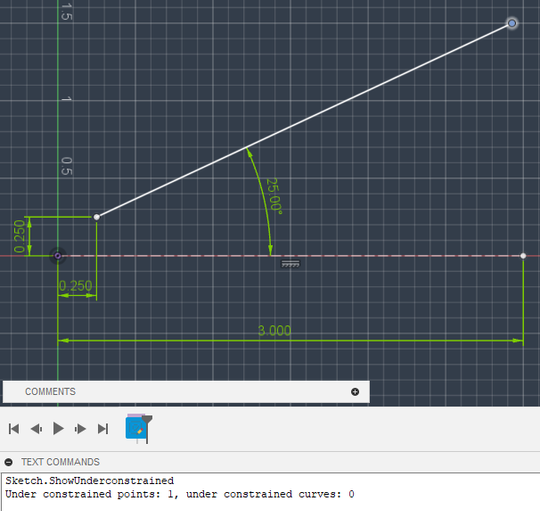Select the 3.000 horizontal dimension

(x=274, y=331)
